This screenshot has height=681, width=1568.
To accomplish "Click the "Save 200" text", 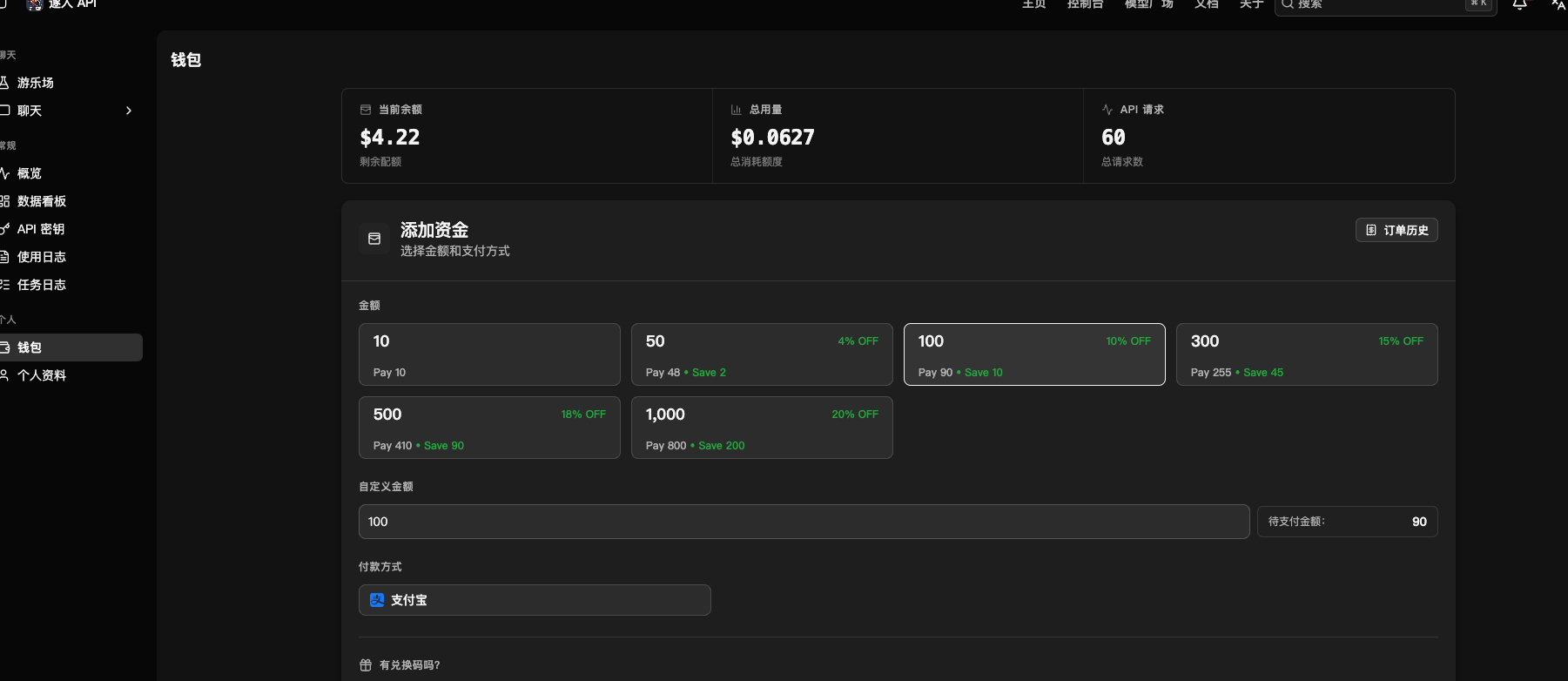I will click(722, 446).
